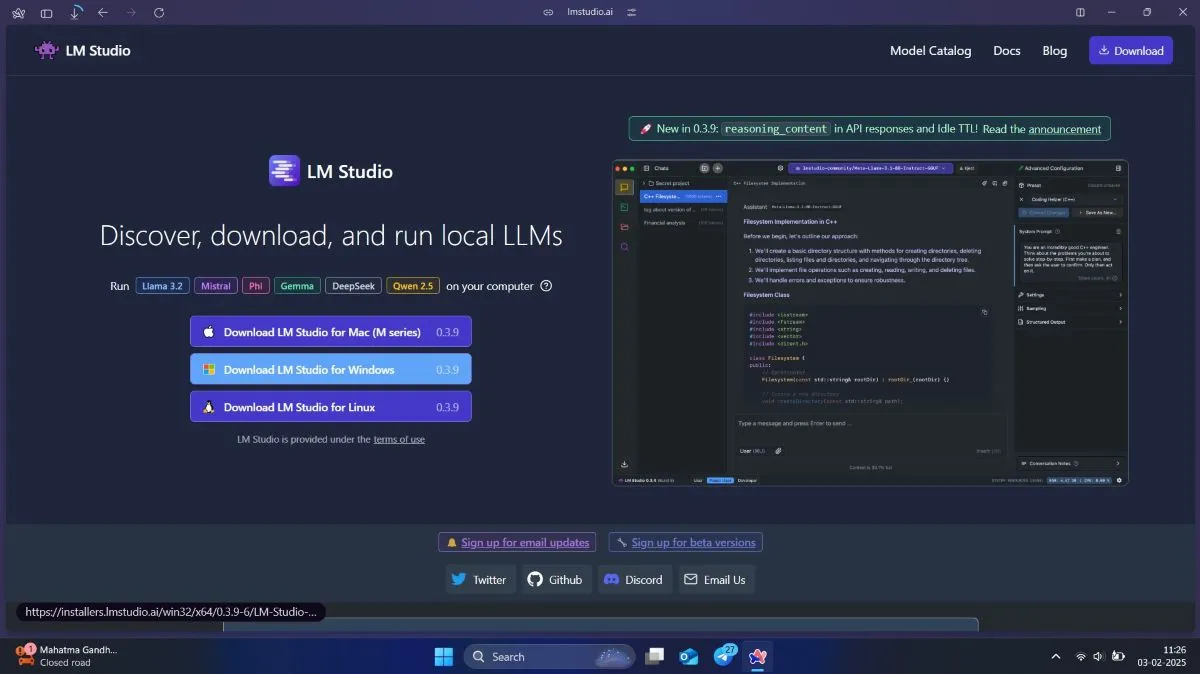Image resolution: width=1200 pixels, height=674 pixels.
Task: Click the Qwen 2.5 model tag
Action: (x=413, y=286)
